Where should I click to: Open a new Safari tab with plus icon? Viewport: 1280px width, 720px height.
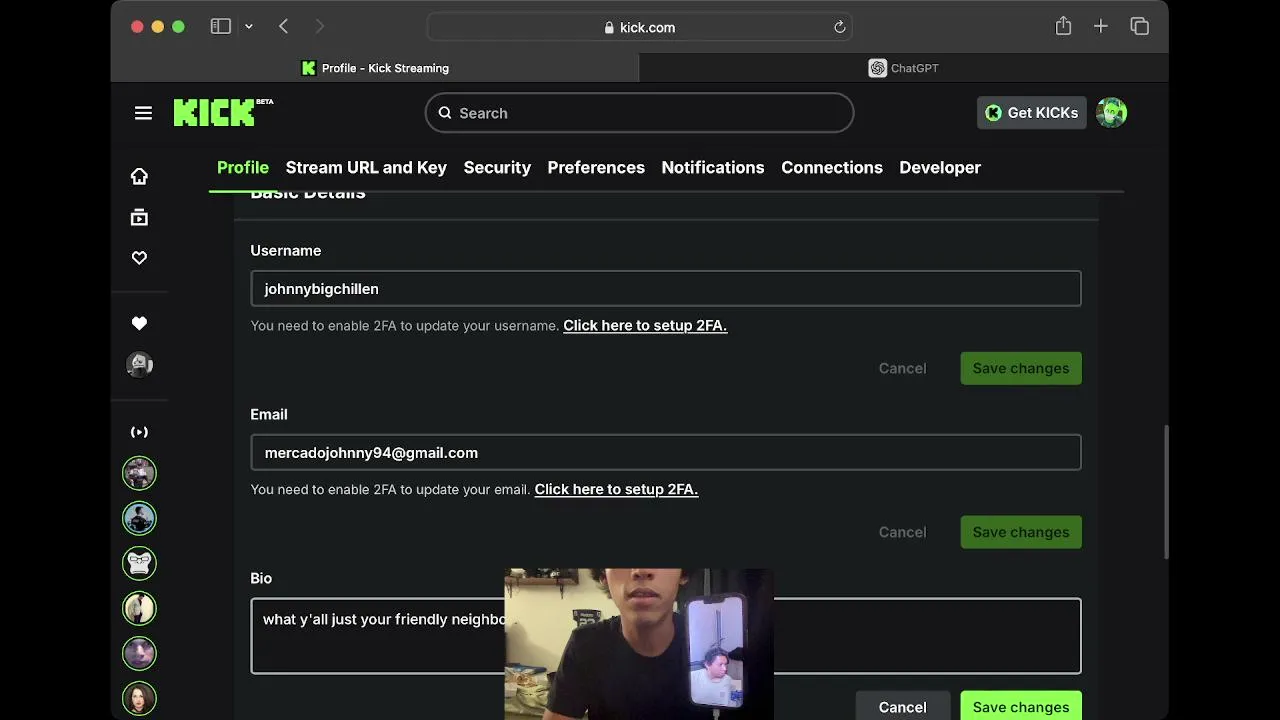click(x=1101, y=26)
